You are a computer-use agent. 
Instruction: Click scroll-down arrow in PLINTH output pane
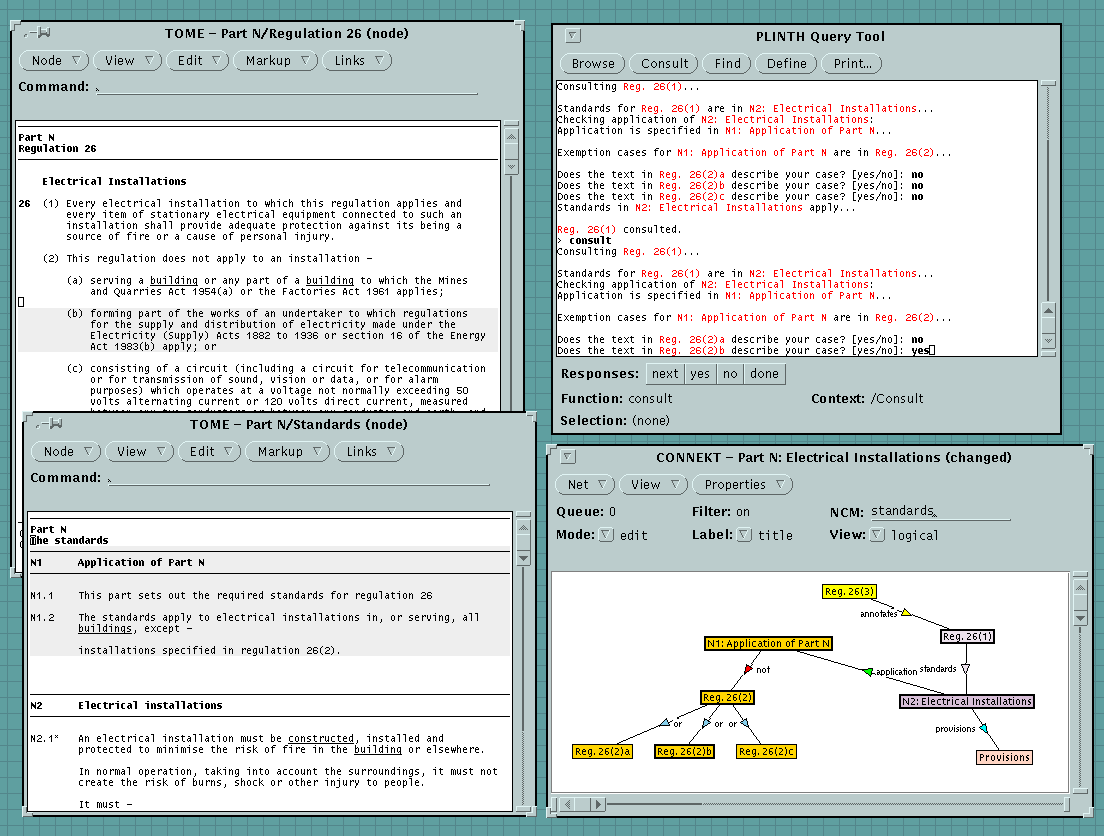click(x=1048, y=340)
